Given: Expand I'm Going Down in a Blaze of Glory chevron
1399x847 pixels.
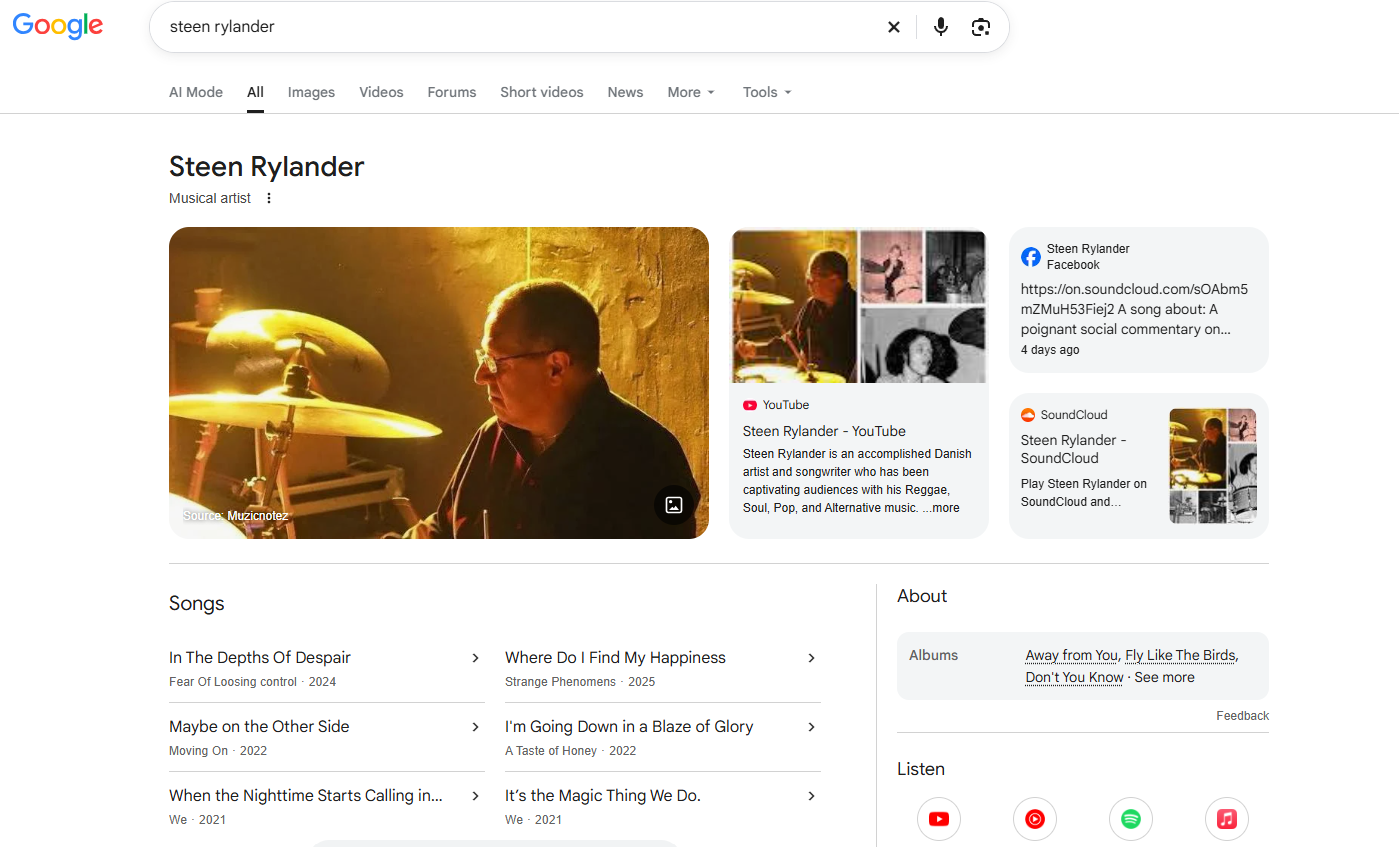Looking at the screenshot, I should 812,727.
